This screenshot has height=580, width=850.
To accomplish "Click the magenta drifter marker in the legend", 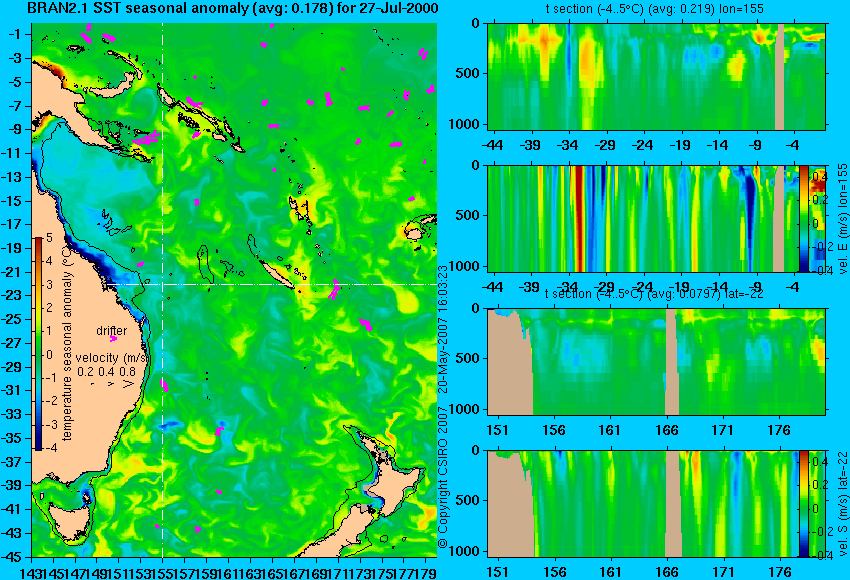I will pyautogui.click(x=113, y=339).
